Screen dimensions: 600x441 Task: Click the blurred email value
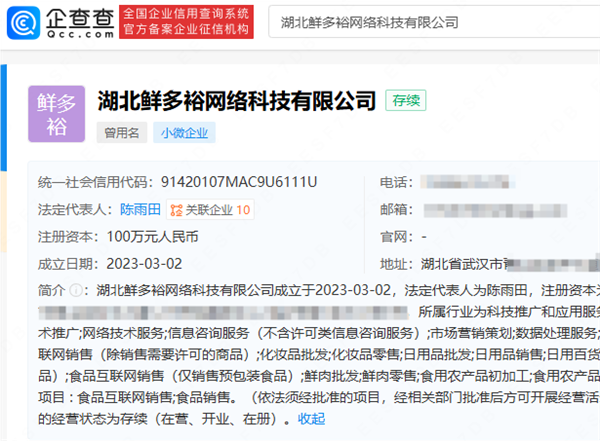coord(495,210)
